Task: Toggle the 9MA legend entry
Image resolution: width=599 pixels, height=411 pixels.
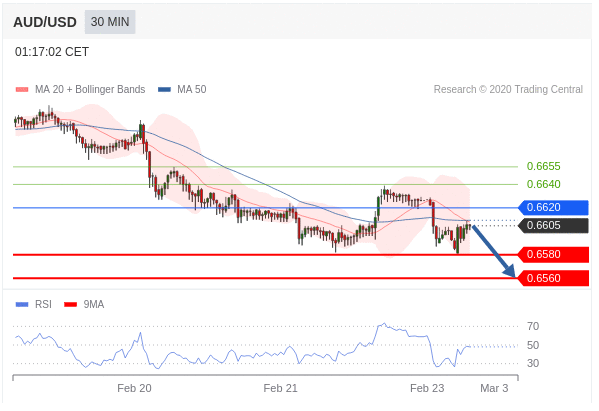Action: click(x=84, y=304)
